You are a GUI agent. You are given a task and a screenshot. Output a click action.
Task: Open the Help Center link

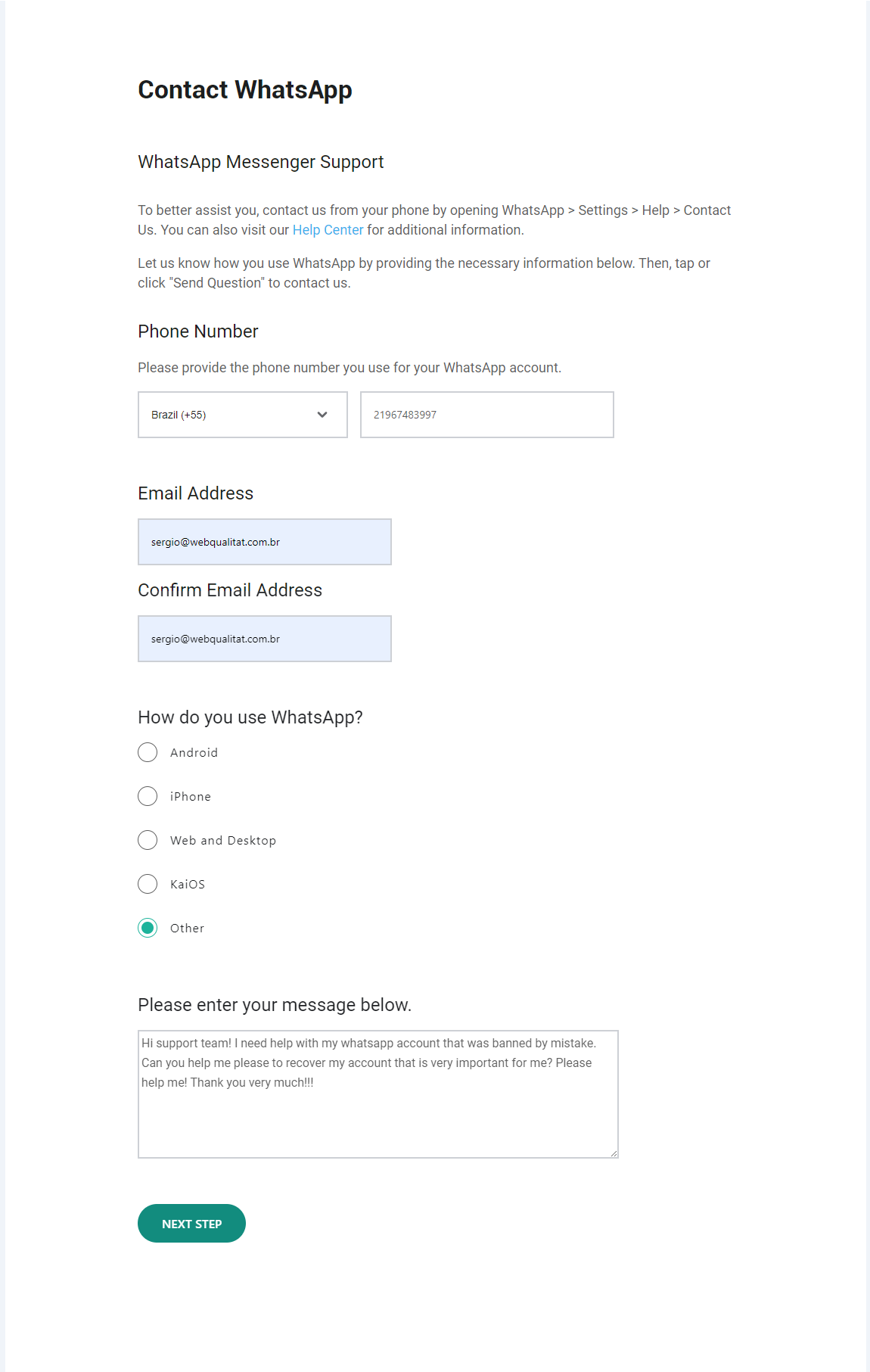coord(328,230)
